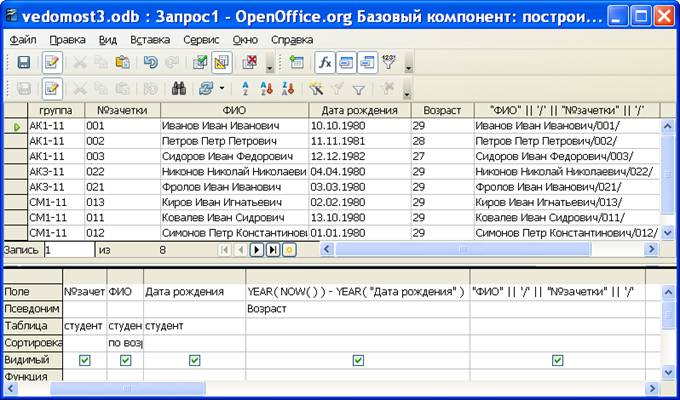Open sort order cell for ФИО field

125,343
